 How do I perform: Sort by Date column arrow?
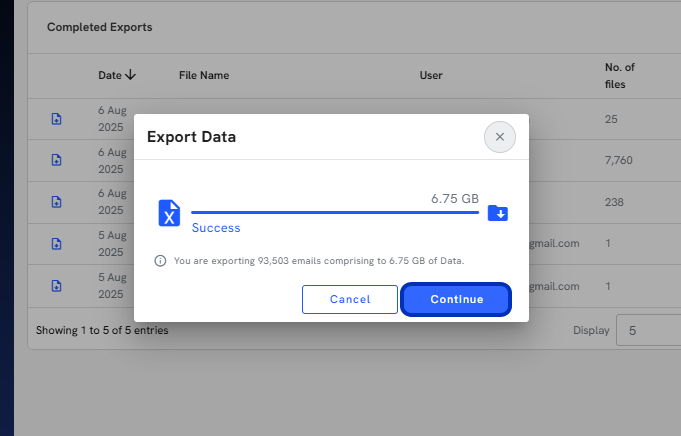[130, 75]
